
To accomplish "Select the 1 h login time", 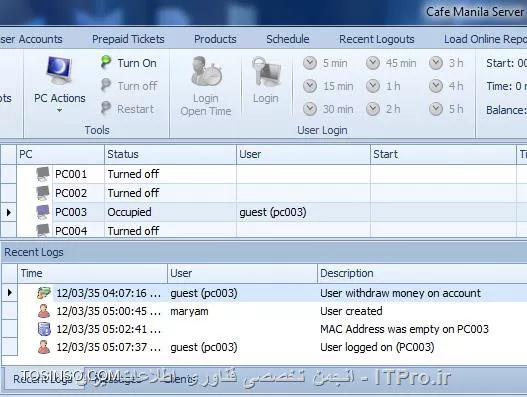I will [383, 86].
